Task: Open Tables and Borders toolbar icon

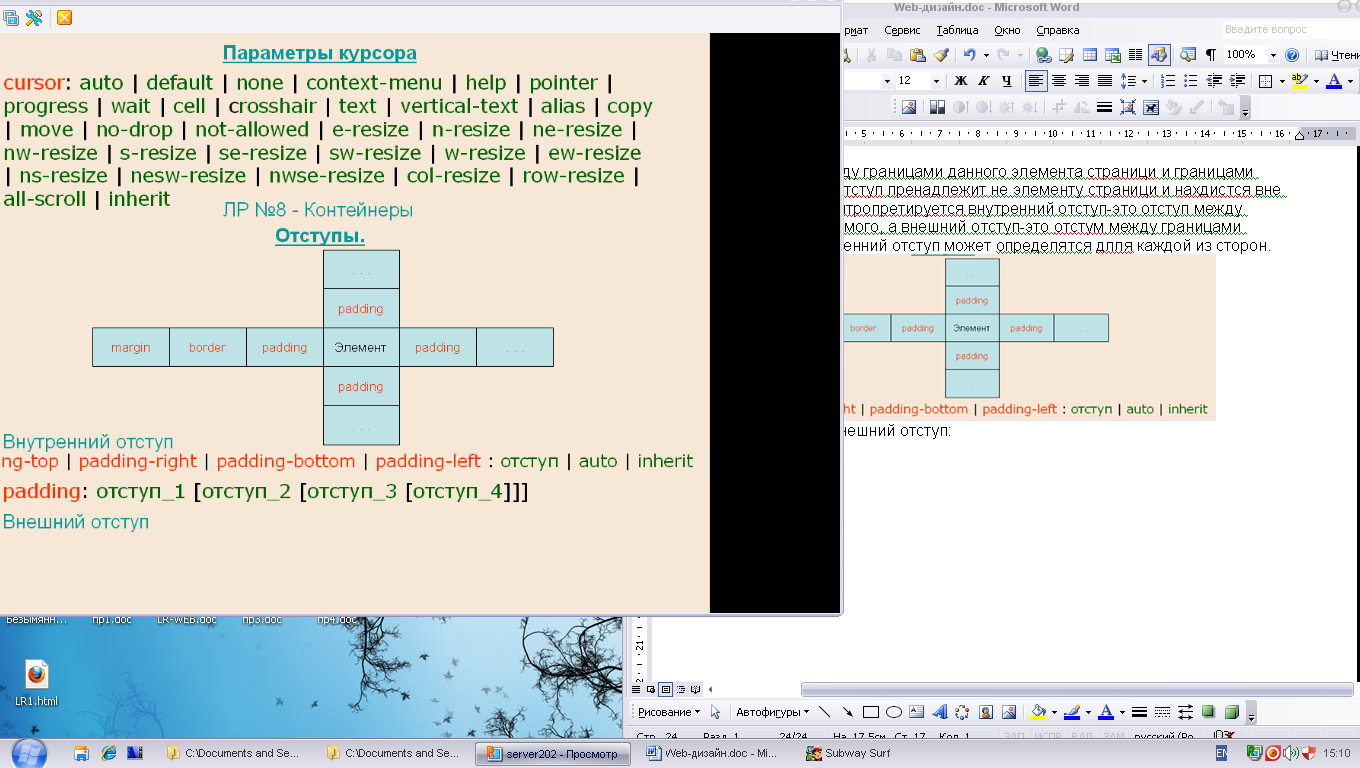Action: (x=1066, y=55)
